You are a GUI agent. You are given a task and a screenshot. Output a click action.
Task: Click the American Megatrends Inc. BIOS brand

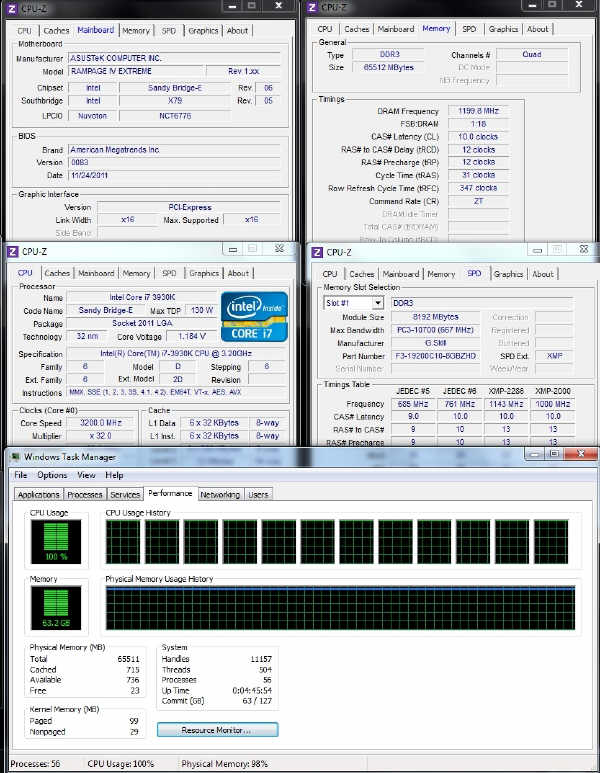tap(174, 149)
